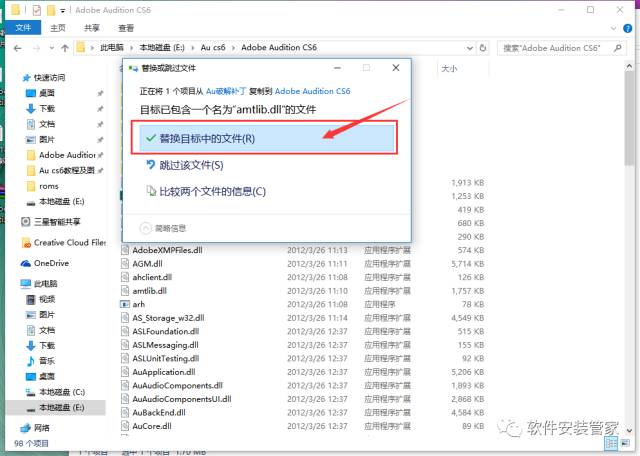The width and height of the screenshot is (640, 456).
Task: Open OneDrive in the sidebar
Action: [x=50, y=263]
